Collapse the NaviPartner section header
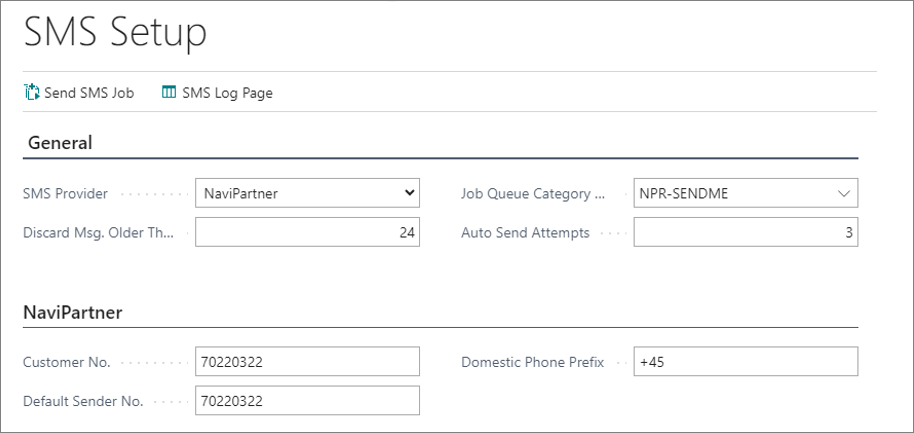The image size is (914, 433). [x=73, y=313]
